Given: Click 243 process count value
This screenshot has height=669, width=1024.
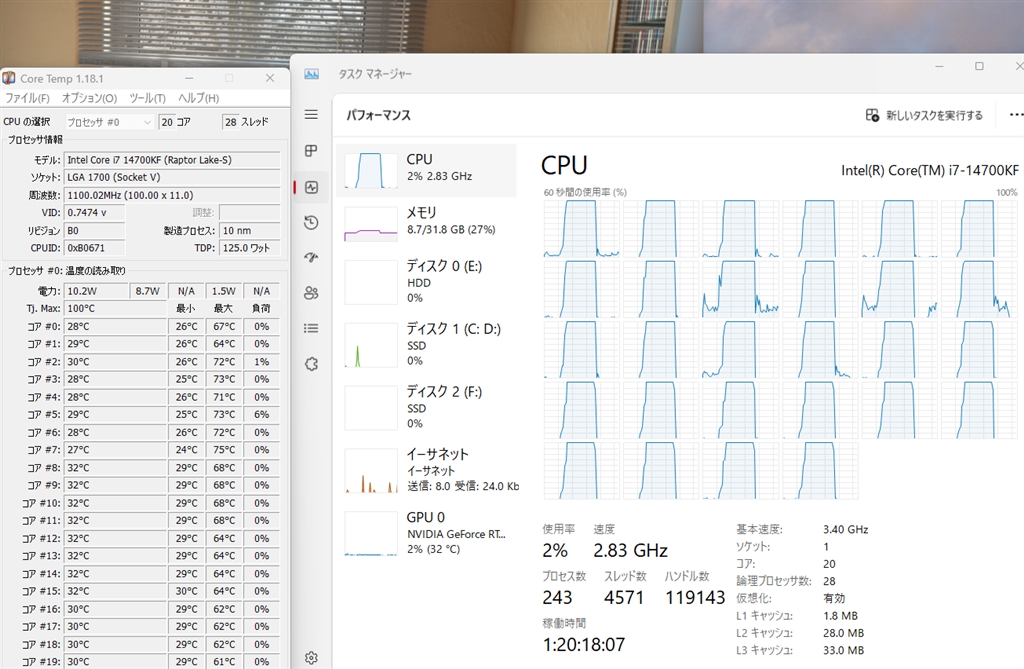Looking at the screenshot, I should click(x=557, y=598).
